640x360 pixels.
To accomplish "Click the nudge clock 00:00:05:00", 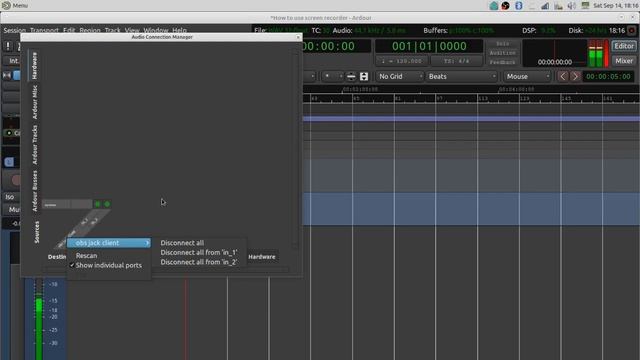I will (x=608, y=76).
